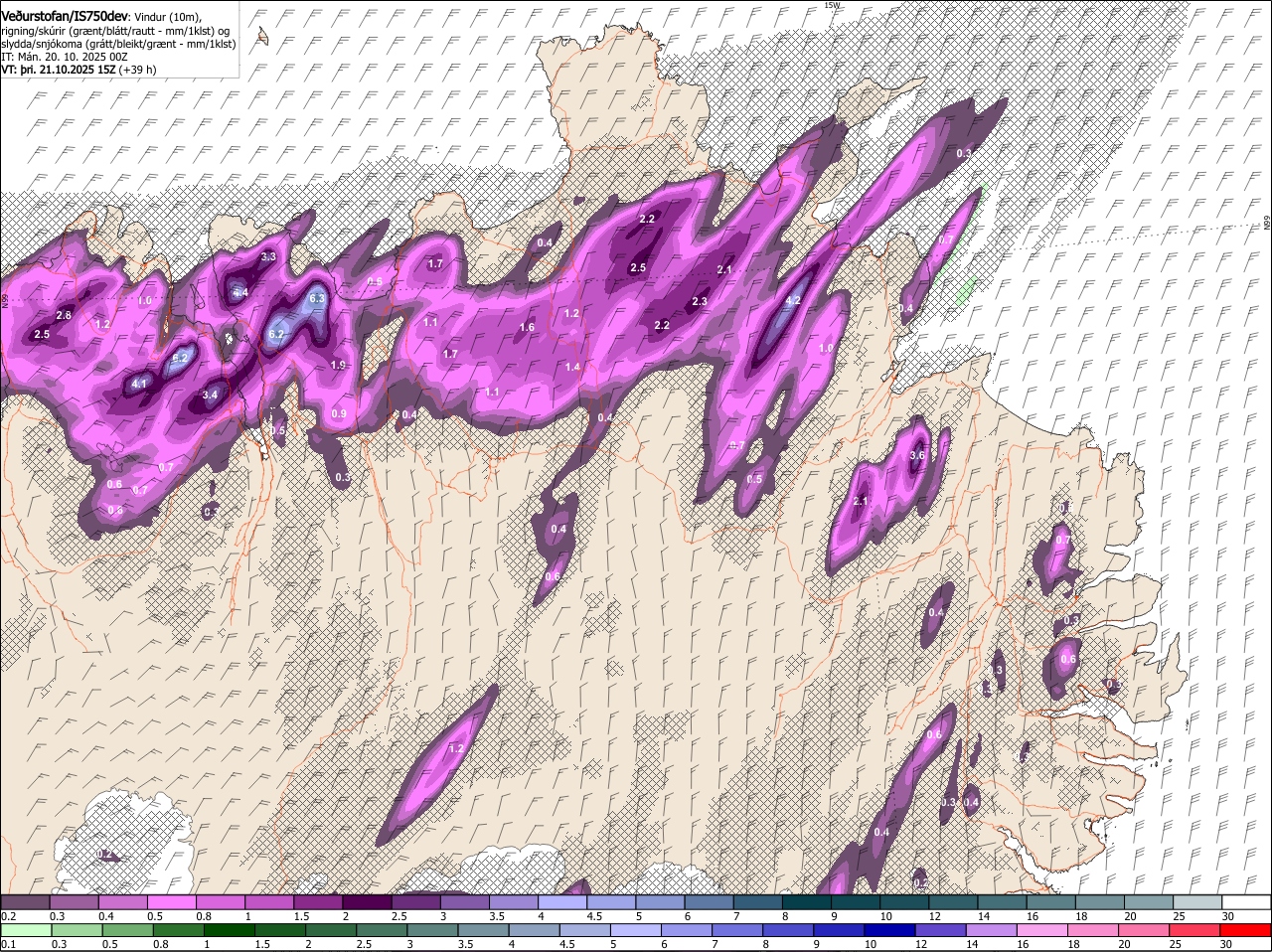Screen dimensions: 1272x952
Task: Click the darkest purple 2 swatch in upper legend
Action: pos(367,901)
